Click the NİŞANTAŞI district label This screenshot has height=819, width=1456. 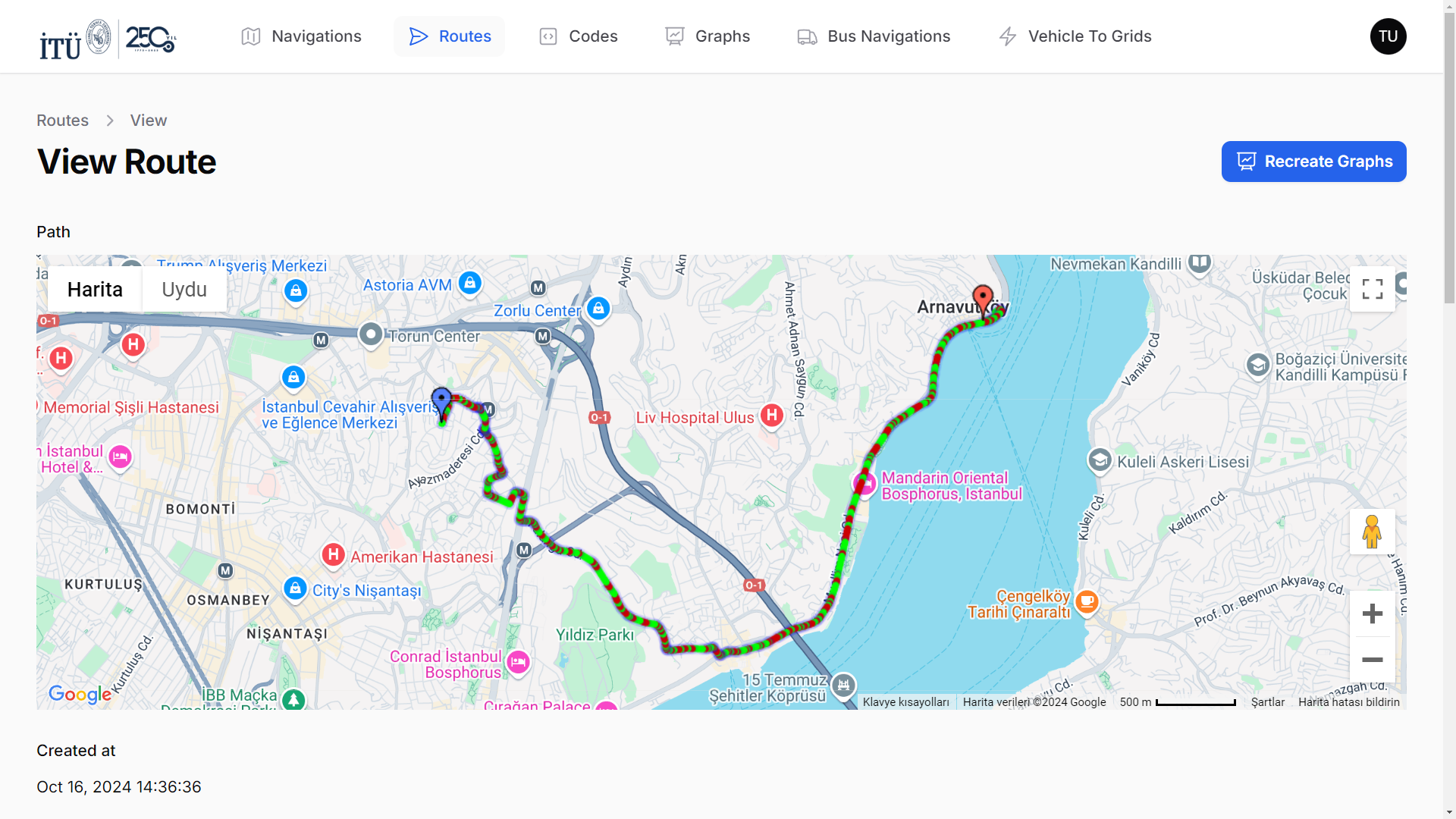(x=287, y=633)
